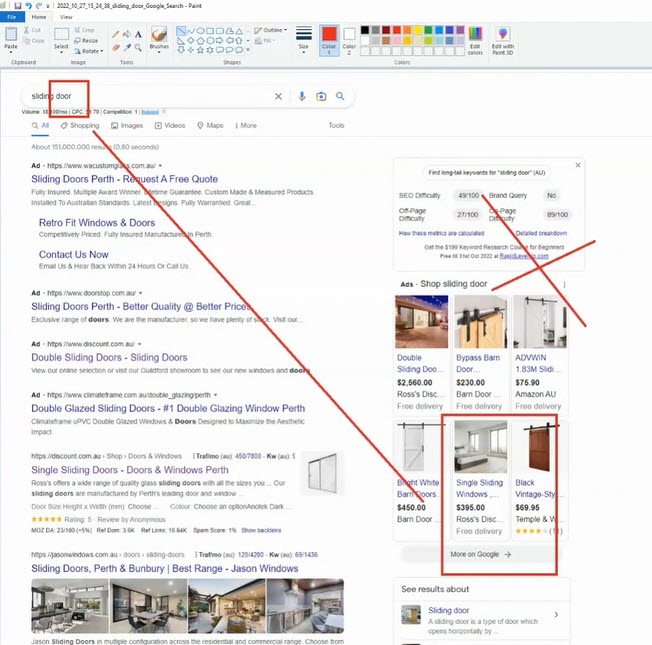Select the Triangle shape
The width and height of the screenshot is (652, 645).
coord(239,31)
